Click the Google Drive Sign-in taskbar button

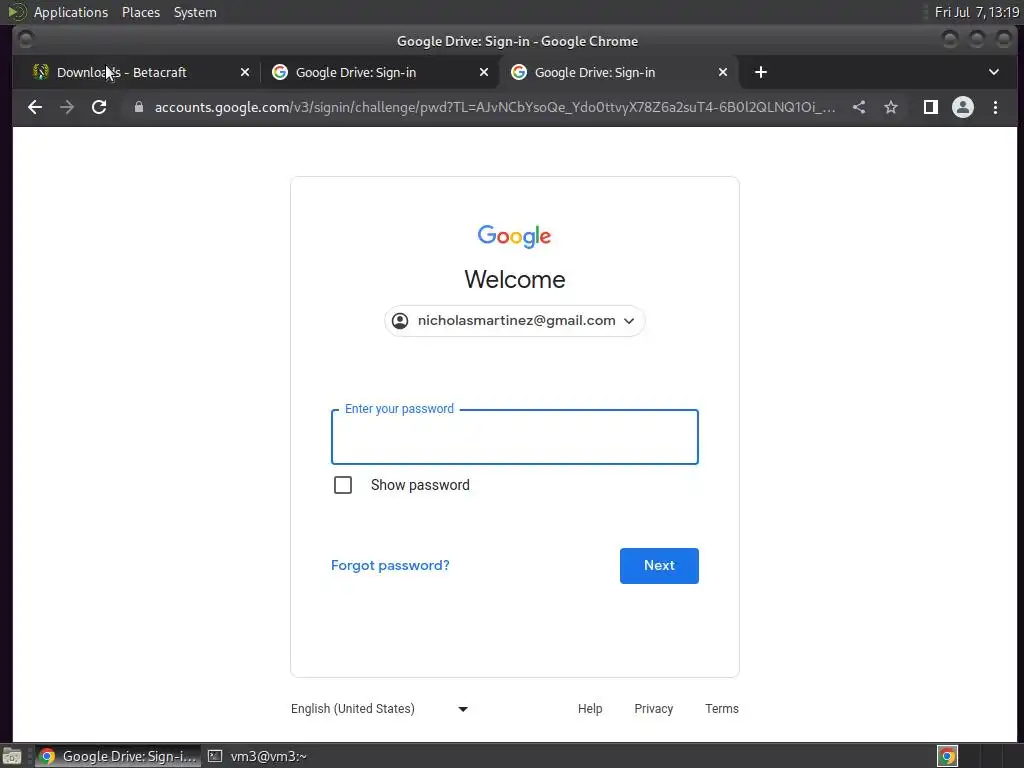(118, 756)
